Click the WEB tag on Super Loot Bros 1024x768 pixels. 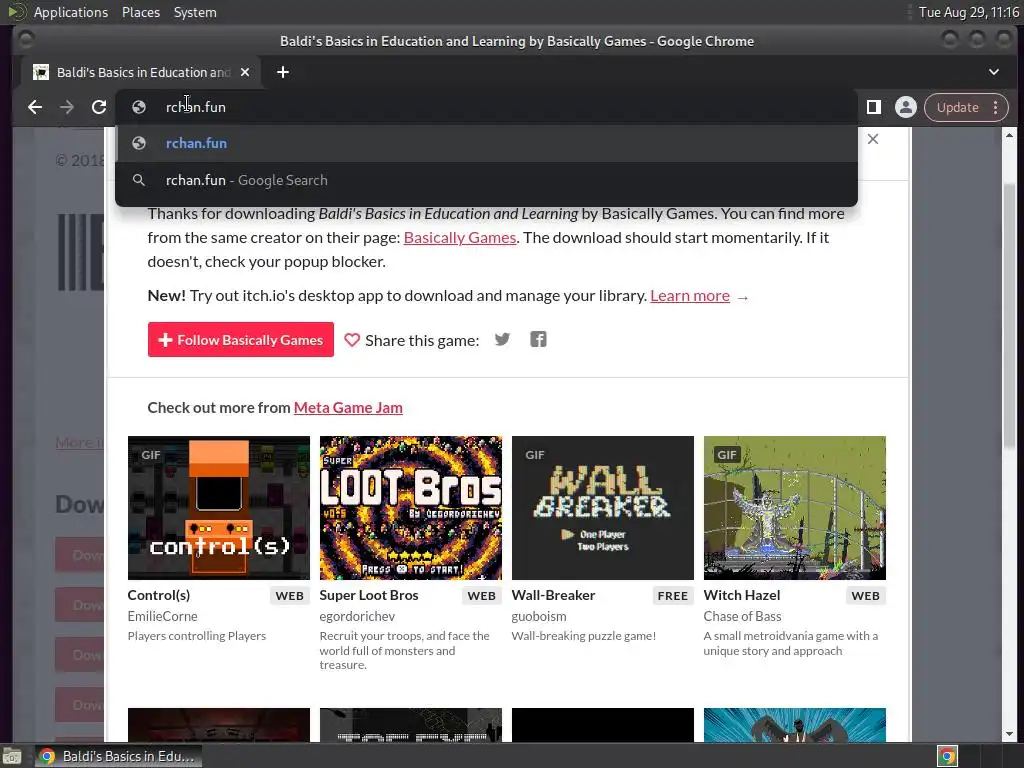(481, 596)
